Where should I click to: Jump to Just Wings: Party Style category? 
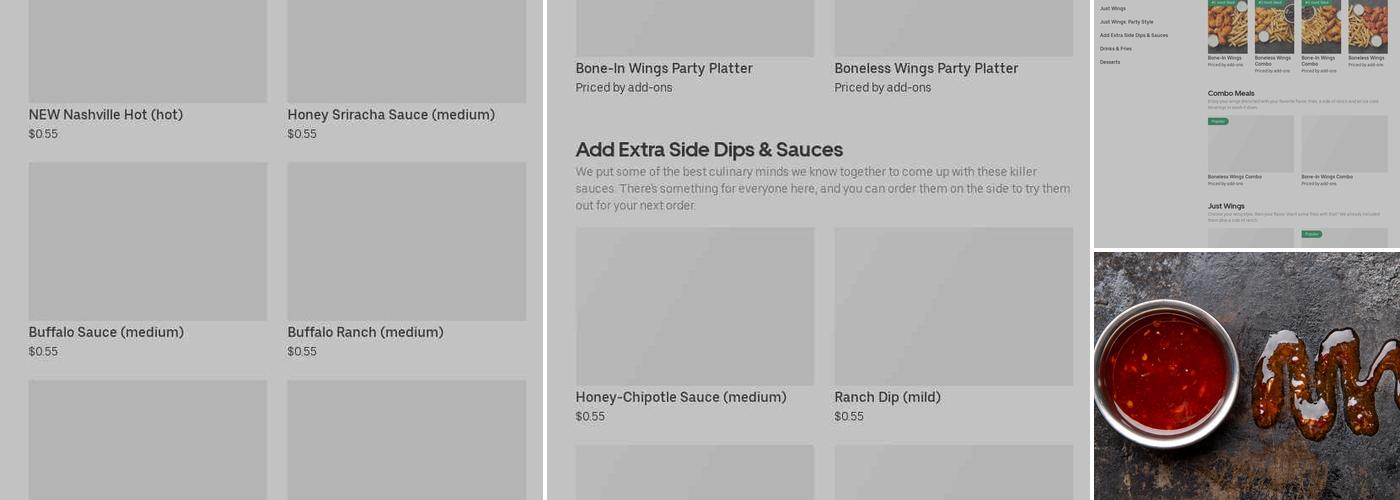pos(1126,22)
